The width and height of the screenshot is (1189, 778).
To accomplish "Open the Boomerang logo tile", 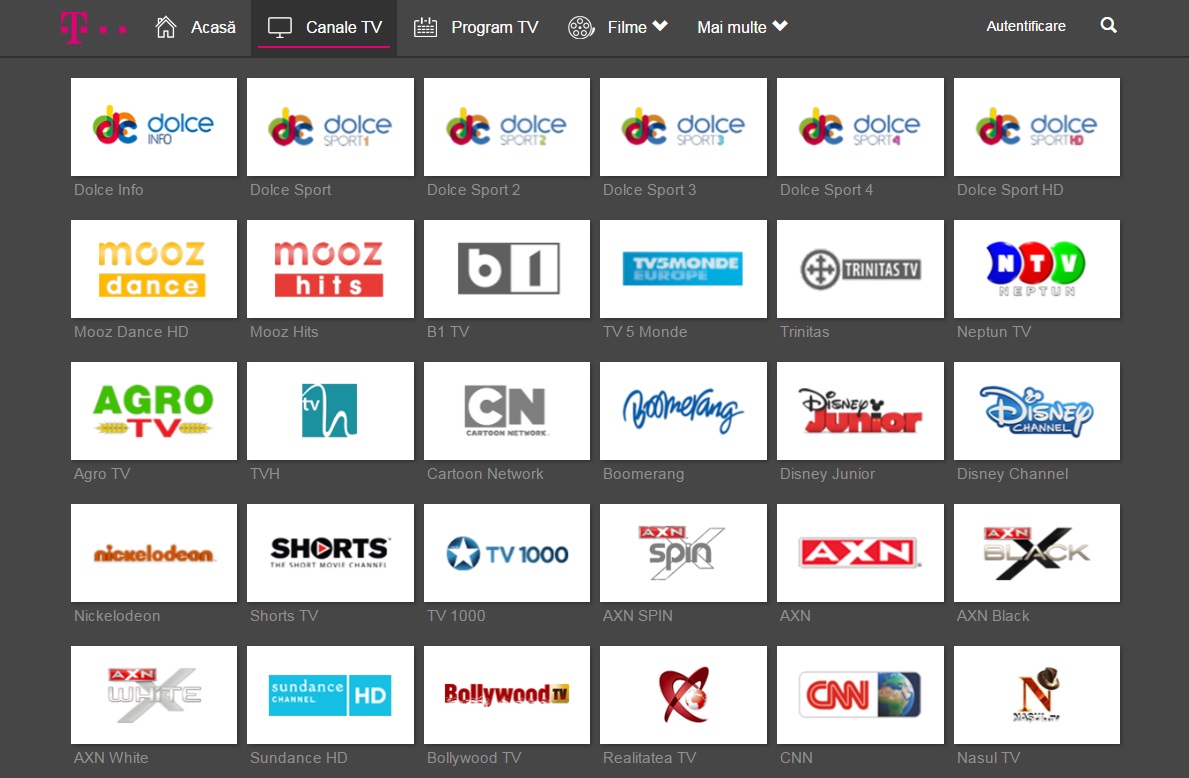I will click(x=683, y=410).
